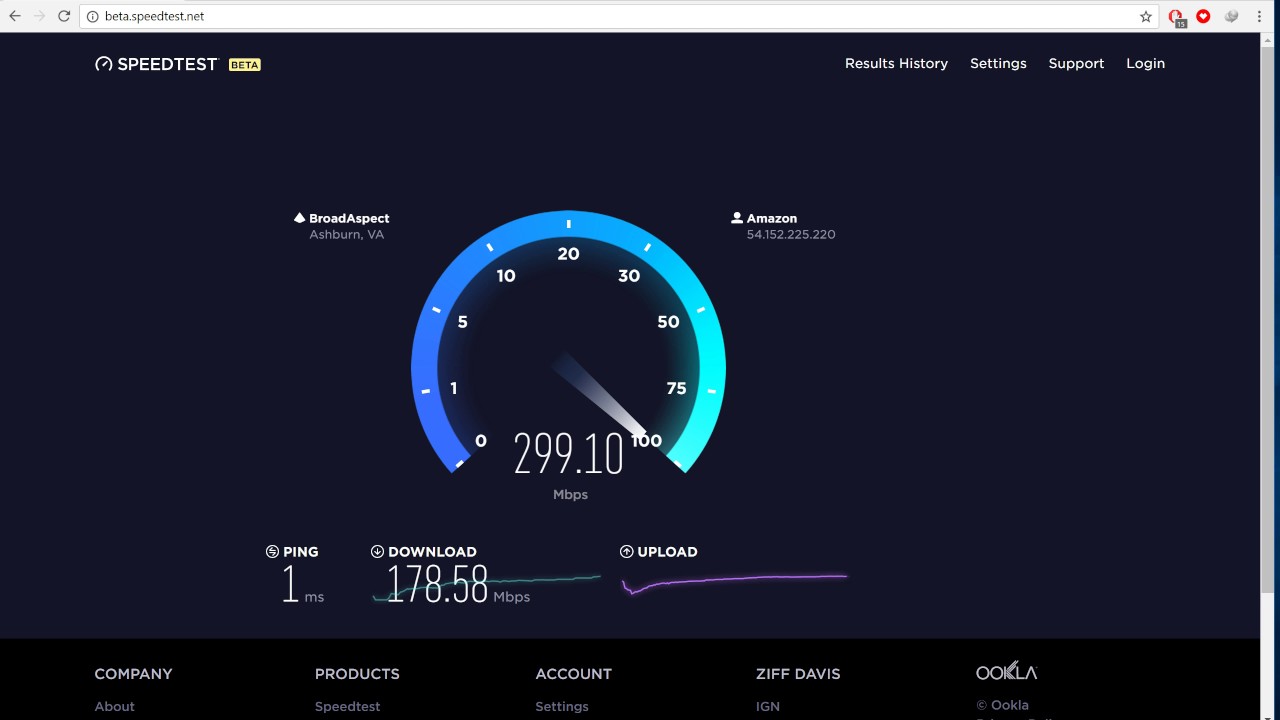Click the IP address 54.152.225.220
The height and width of the screenshot is (720, 1280).
[x=790, y=234]
